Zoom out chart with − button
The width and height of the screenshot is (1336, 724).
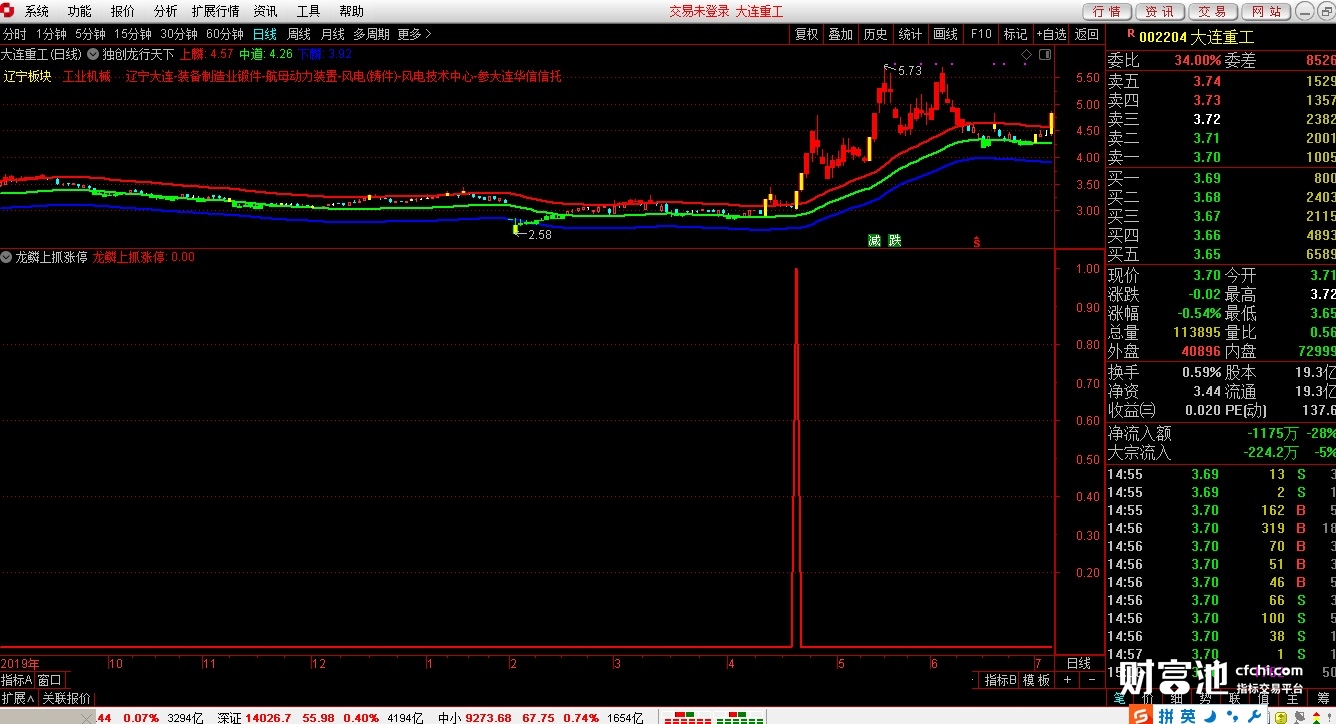click(1091, 680)
